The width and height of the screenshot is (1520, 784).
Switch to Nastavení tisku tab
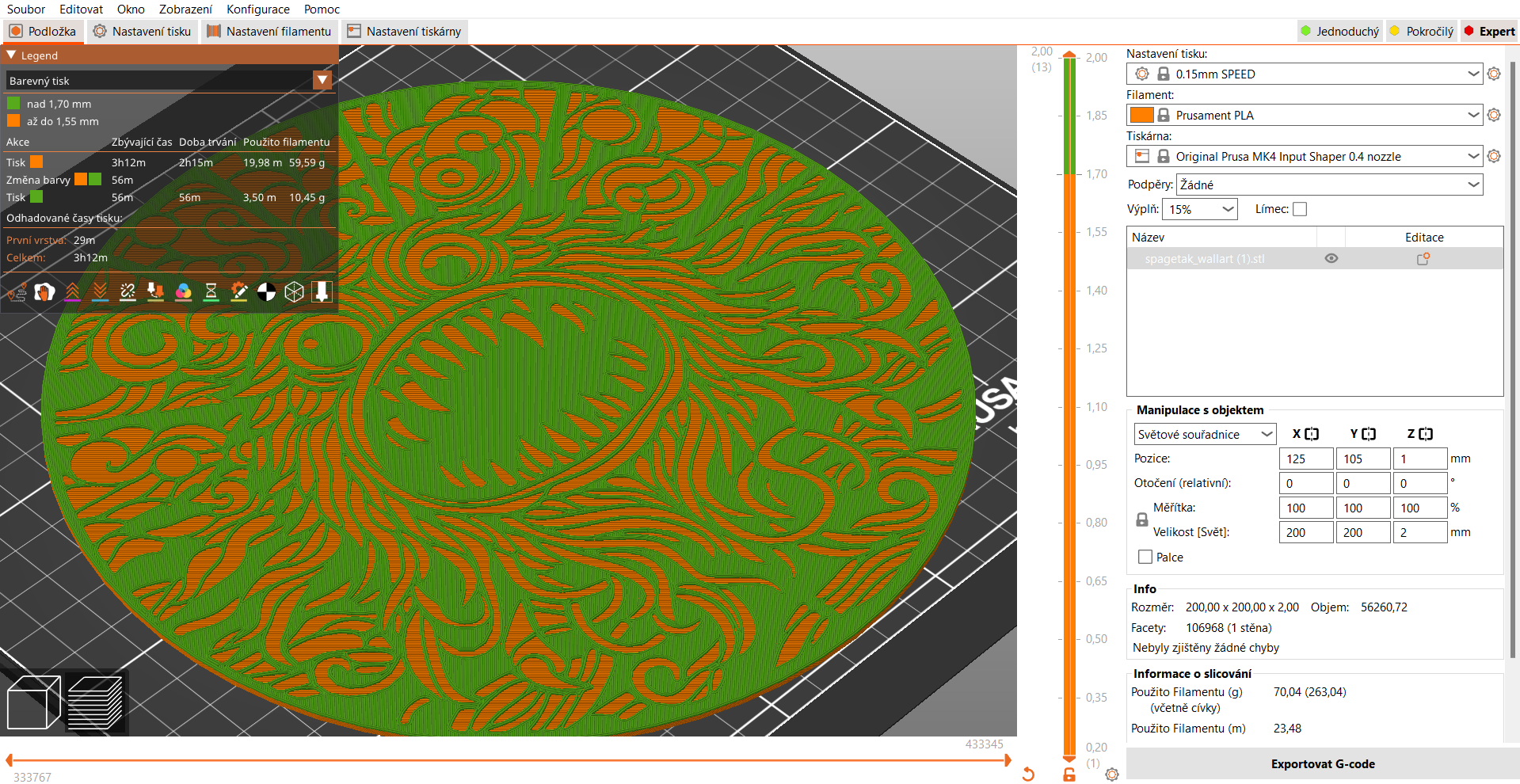(x=142, y=32)
